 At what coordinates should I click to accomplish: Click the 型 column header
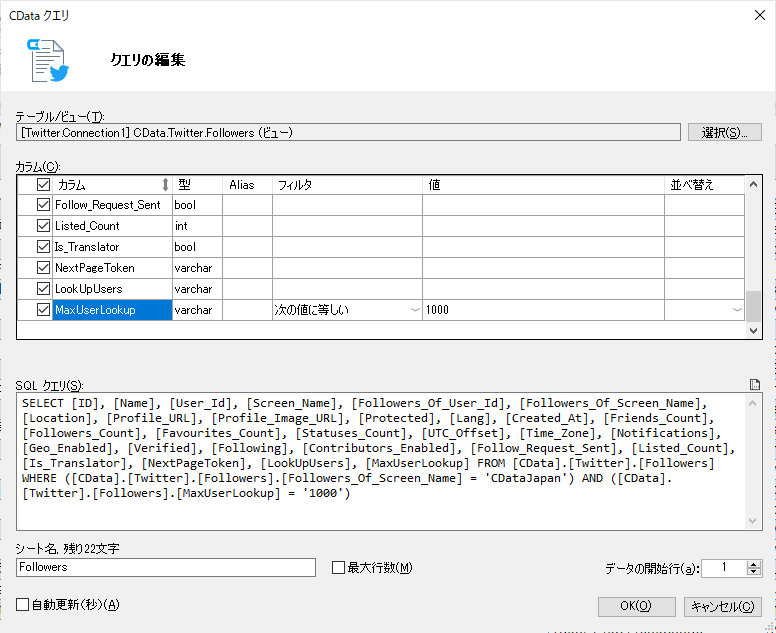tap(197, 185)
